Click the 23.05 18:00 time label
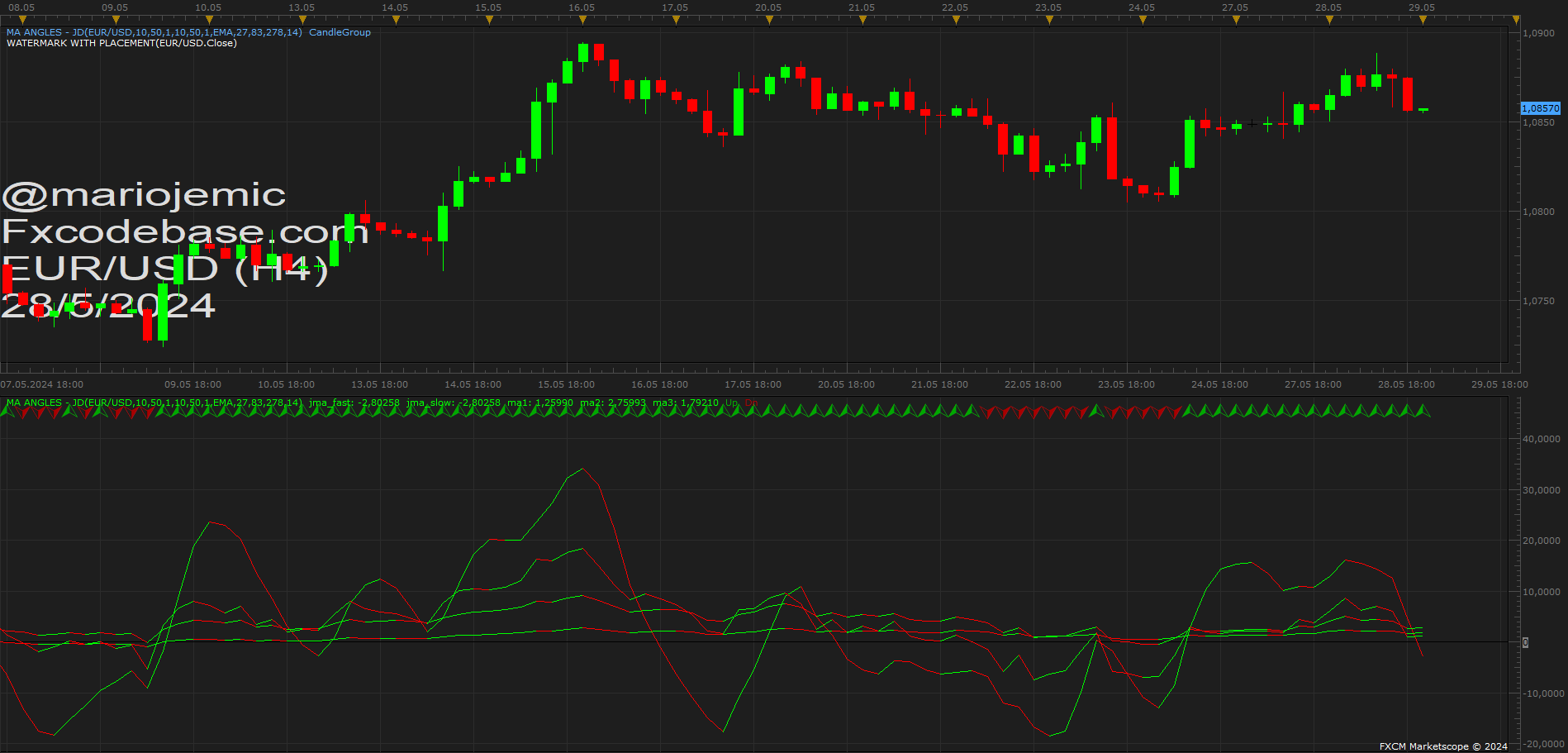 tap(1126, 384)
